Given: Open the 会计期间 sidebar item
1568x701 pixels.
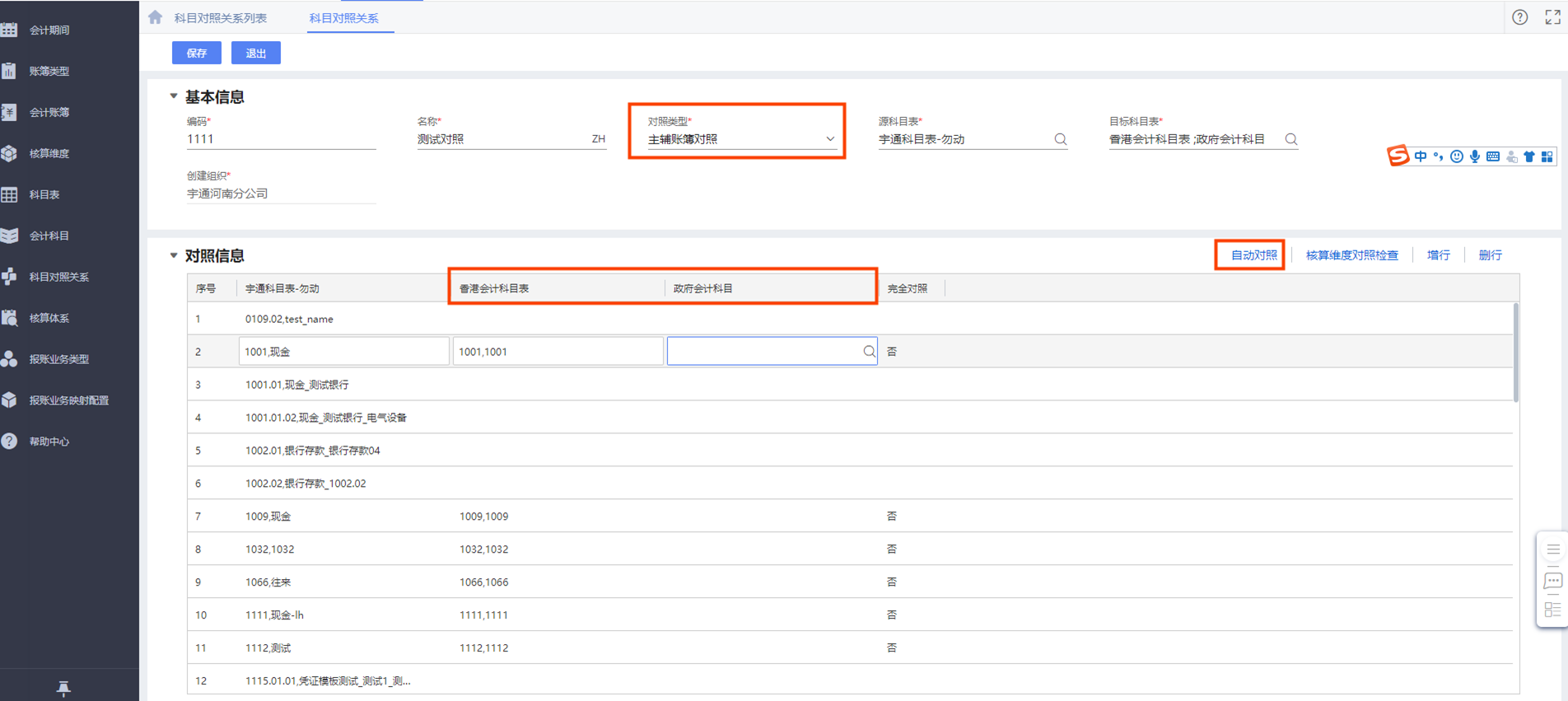Looking at the screenshot, I should [x=49, y=30].
